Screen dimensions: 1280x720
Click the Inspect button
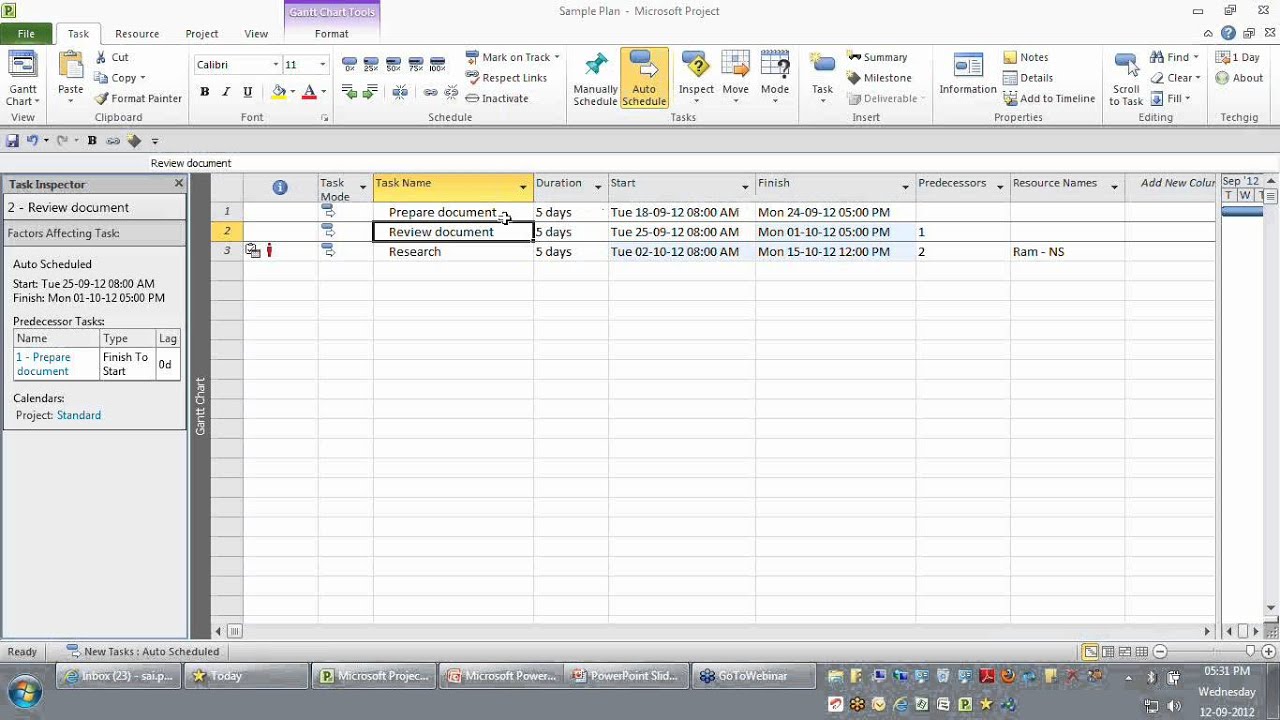(696, 74)
